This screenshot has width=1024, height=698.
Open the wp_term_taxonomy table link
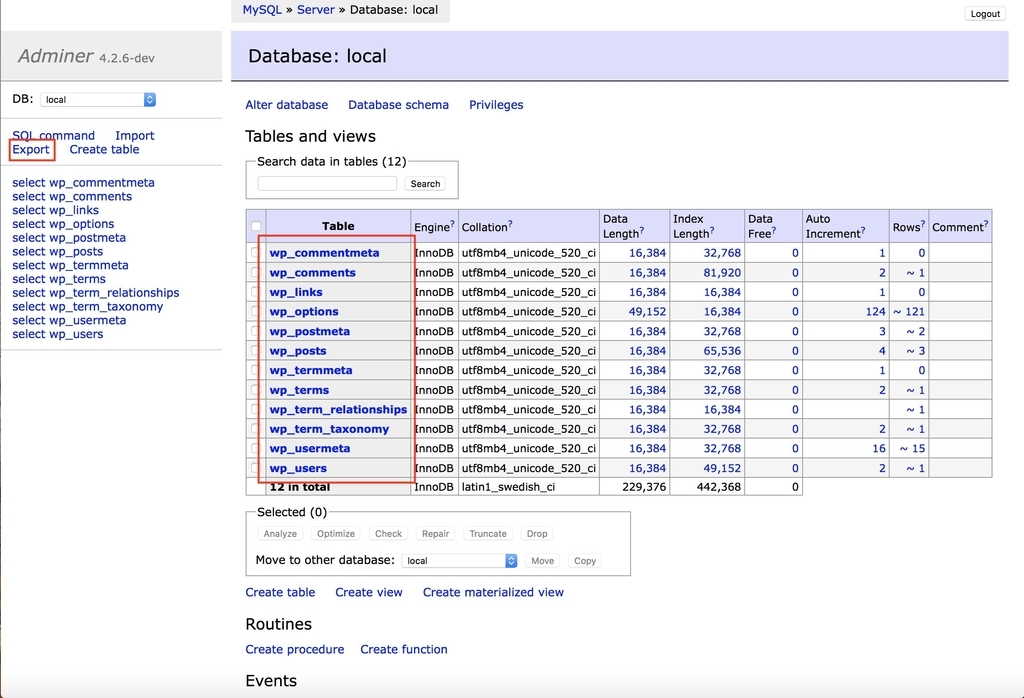click(329, 429)
